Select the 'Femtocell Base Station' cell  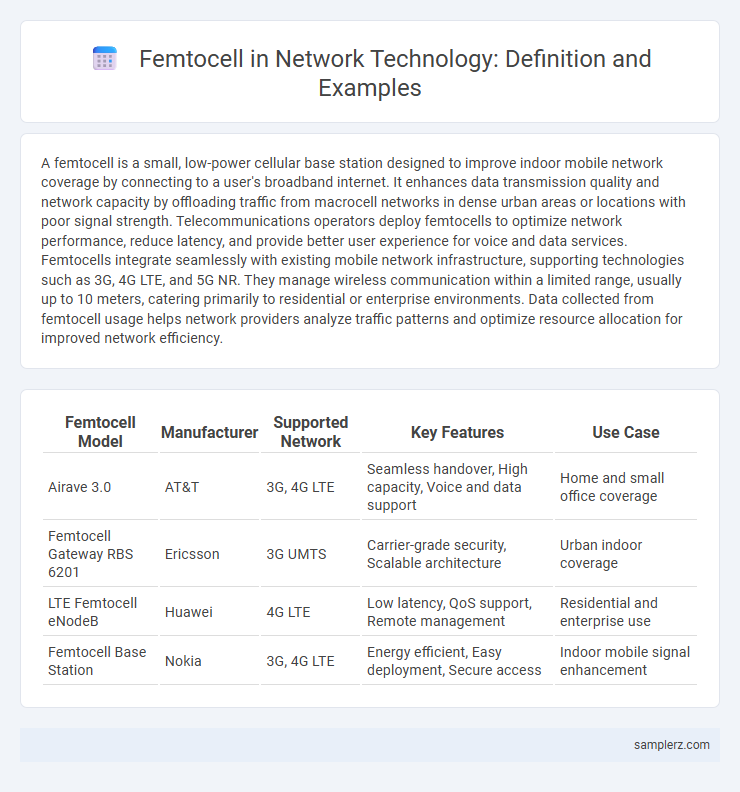click(x=100, y=661)
